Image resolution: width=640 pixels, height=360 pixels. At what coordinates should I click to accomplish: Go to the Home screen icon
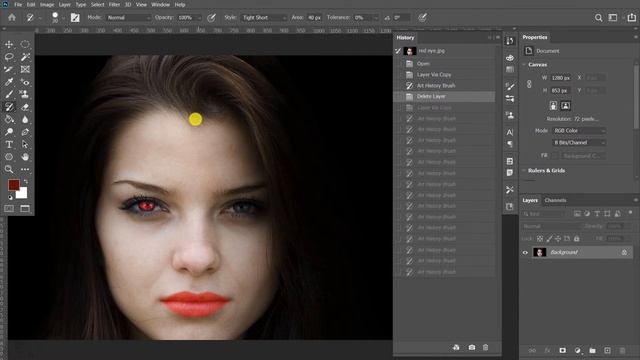[x=12, y=18]
